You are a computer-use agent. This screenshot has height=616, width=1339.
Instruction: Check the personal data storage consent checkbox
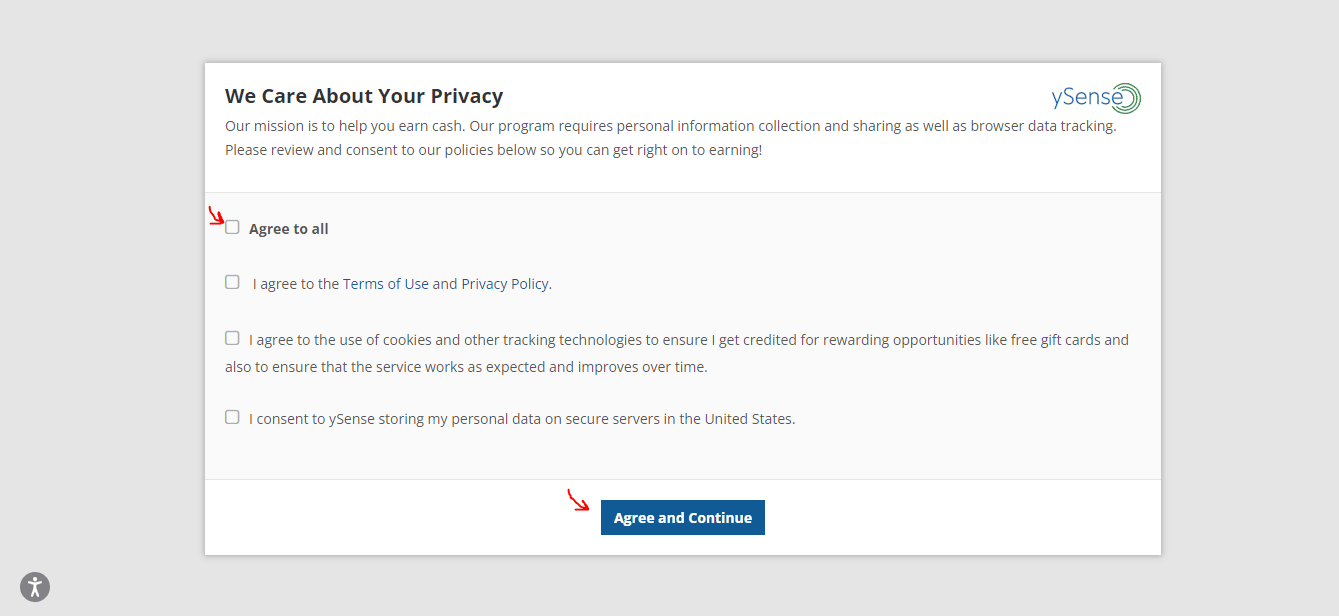point(232,418)
